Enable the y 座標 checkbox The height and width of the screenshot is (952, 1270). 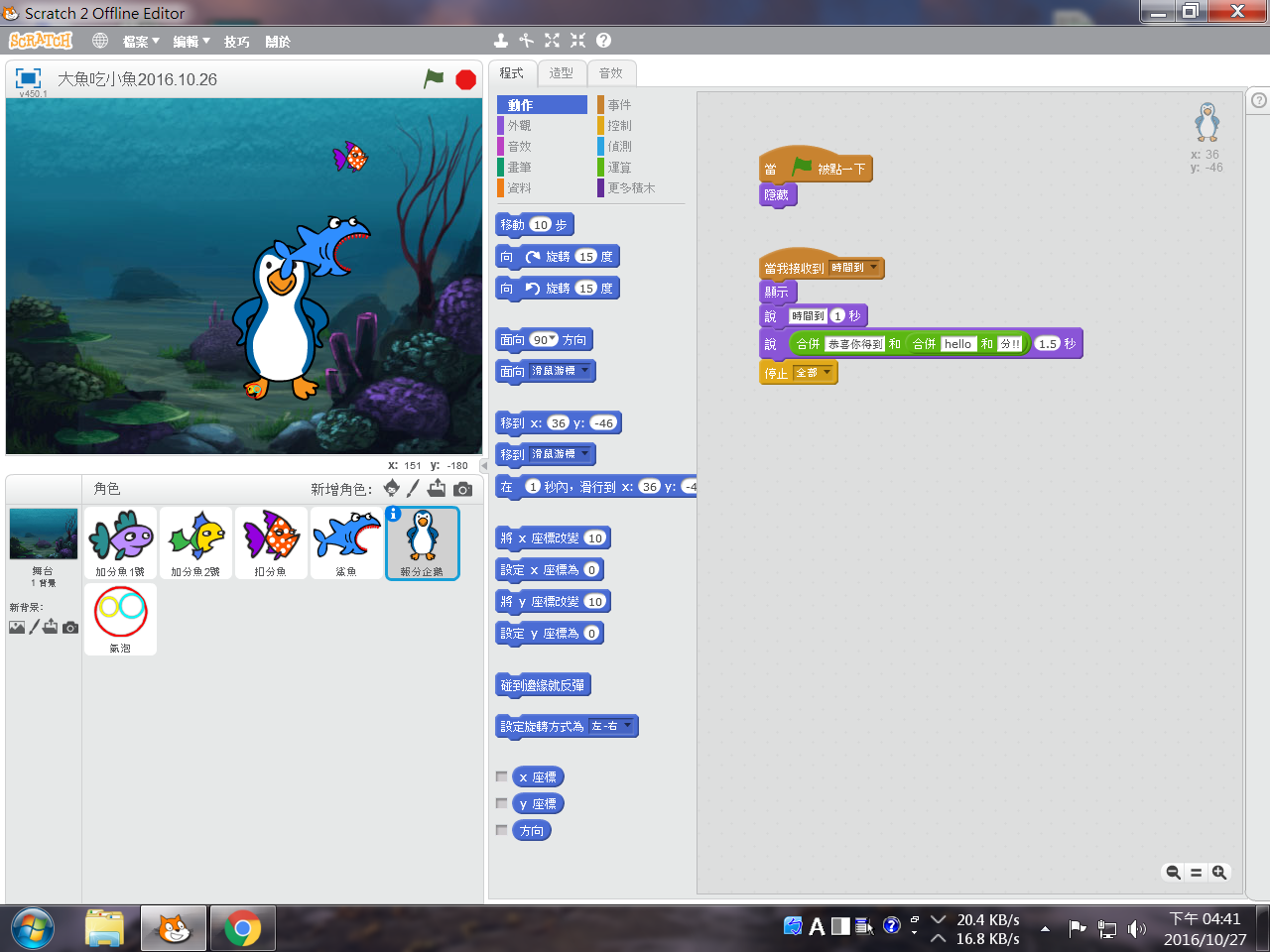[502, 803]
